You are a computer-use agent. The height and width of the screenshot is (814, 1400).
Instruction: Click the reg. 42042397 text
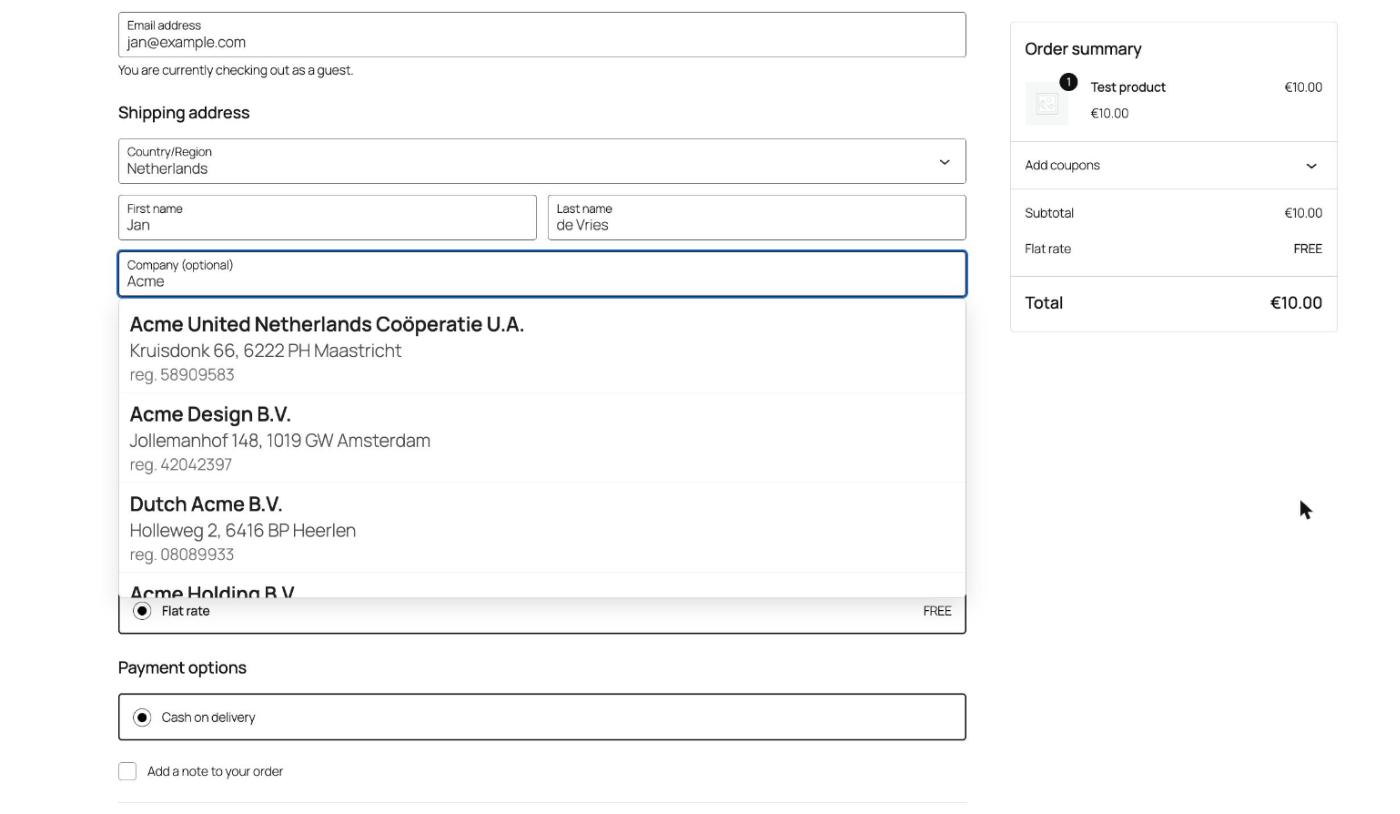coord(181,465)
